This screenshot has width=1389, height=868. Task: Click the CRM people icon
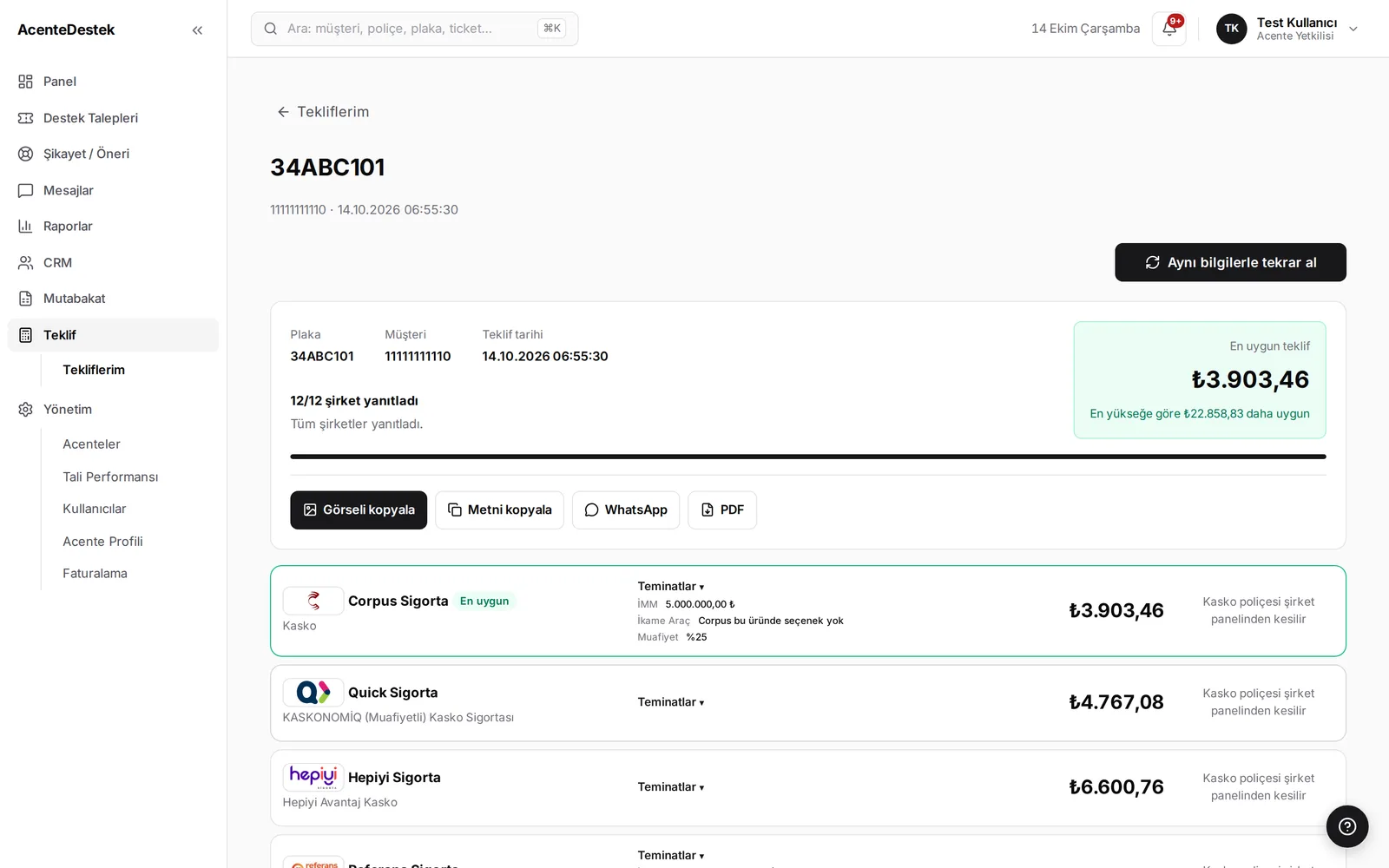point(26,262)
